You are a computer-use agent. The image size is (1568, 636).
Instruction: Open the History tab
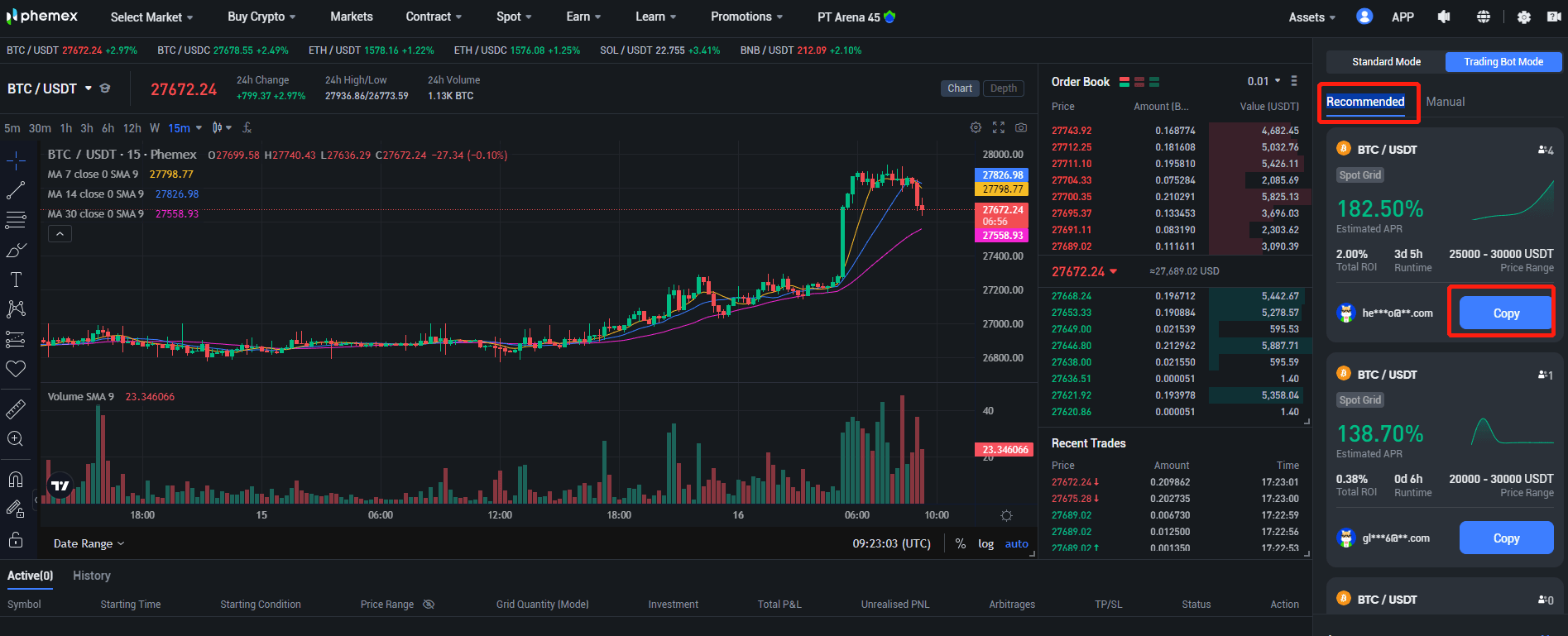point(91,576)
